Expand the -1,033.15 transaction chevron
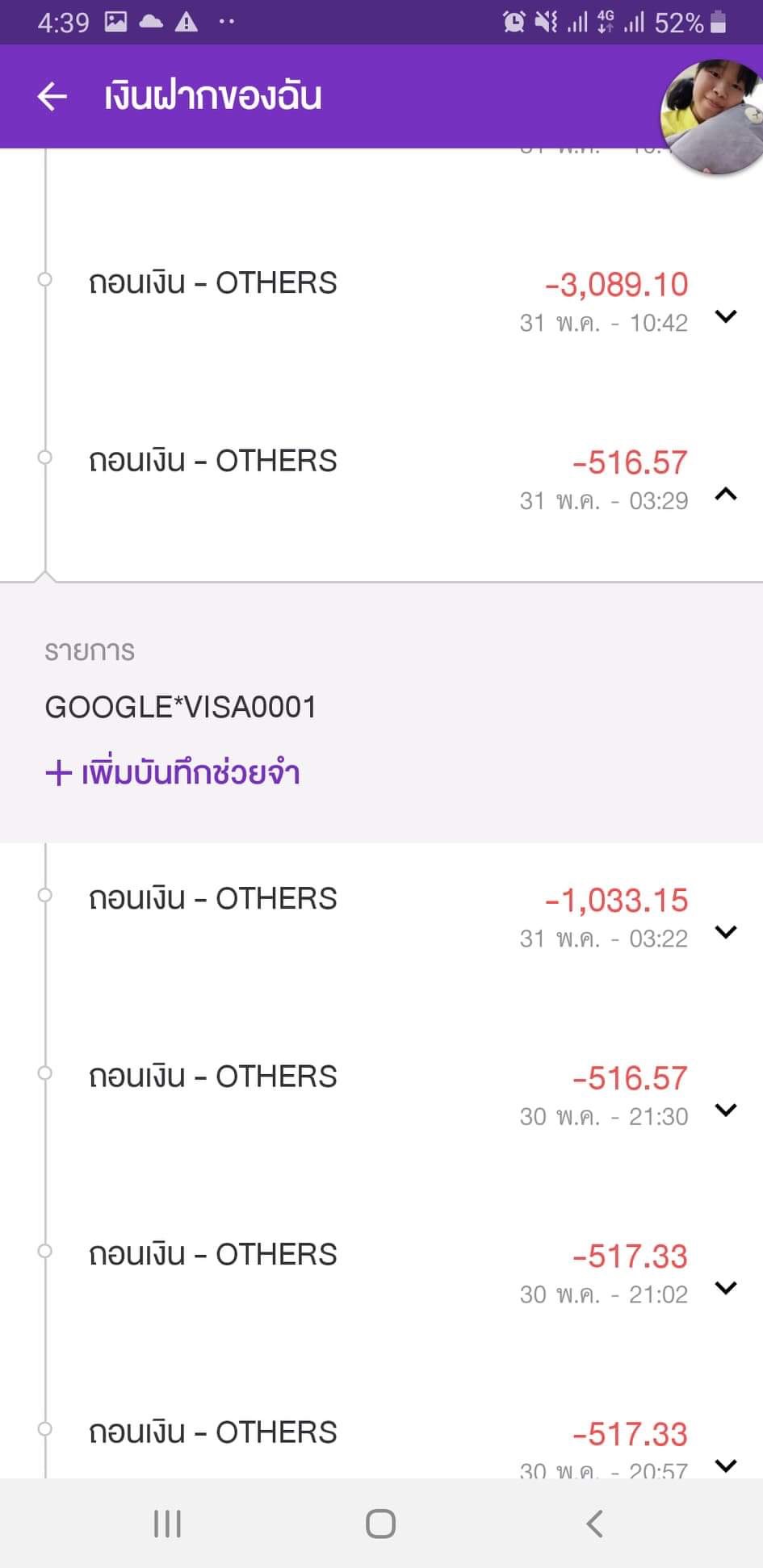 point(726,932)
